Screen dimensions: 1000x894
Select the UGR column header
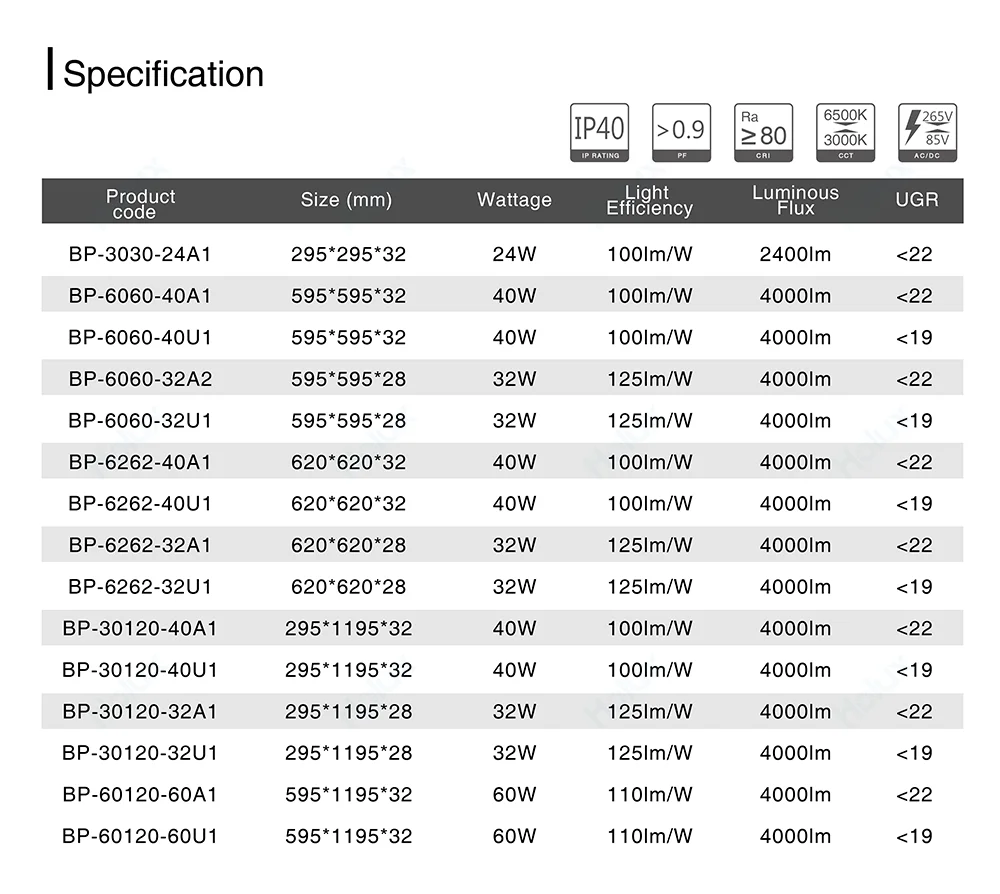[x=916, y=200]
